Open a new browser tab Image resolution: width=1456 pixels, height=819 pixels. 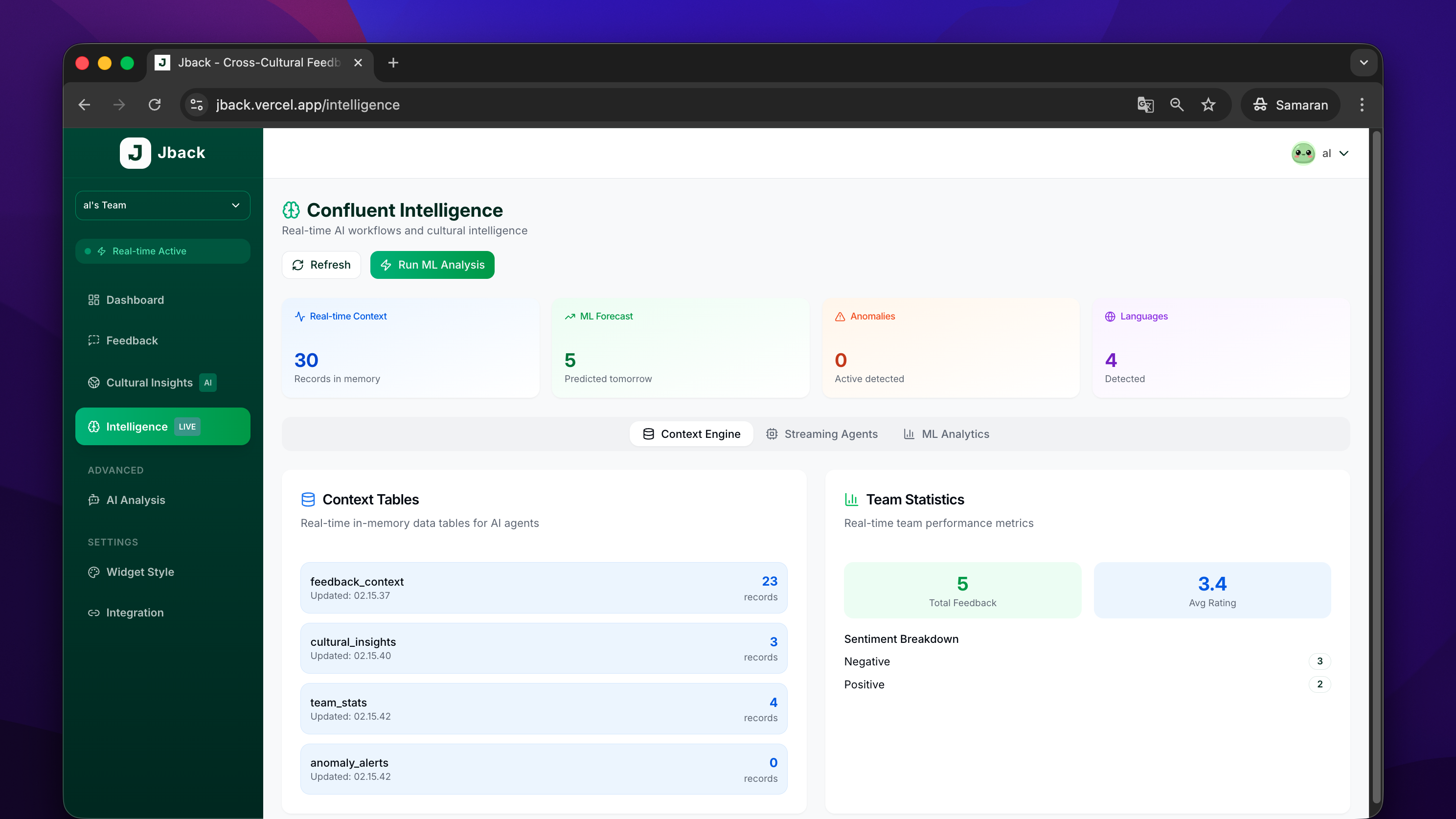click(393, 63)
